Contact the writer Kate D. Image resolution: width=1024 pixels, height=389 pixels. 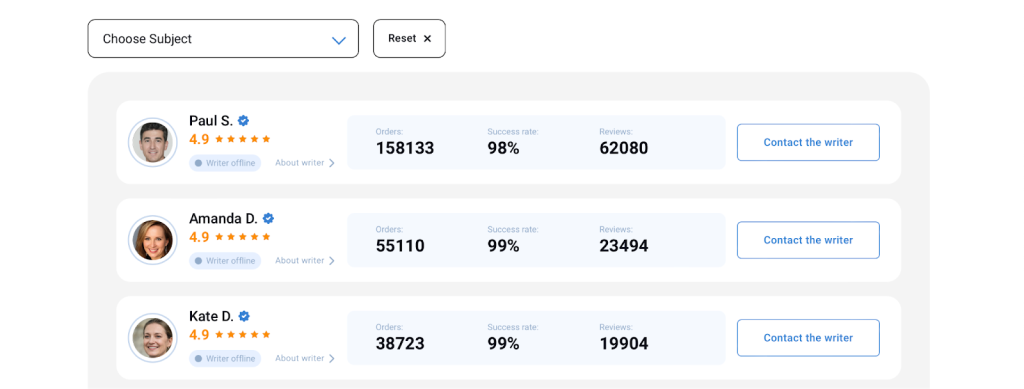point(808,338)
